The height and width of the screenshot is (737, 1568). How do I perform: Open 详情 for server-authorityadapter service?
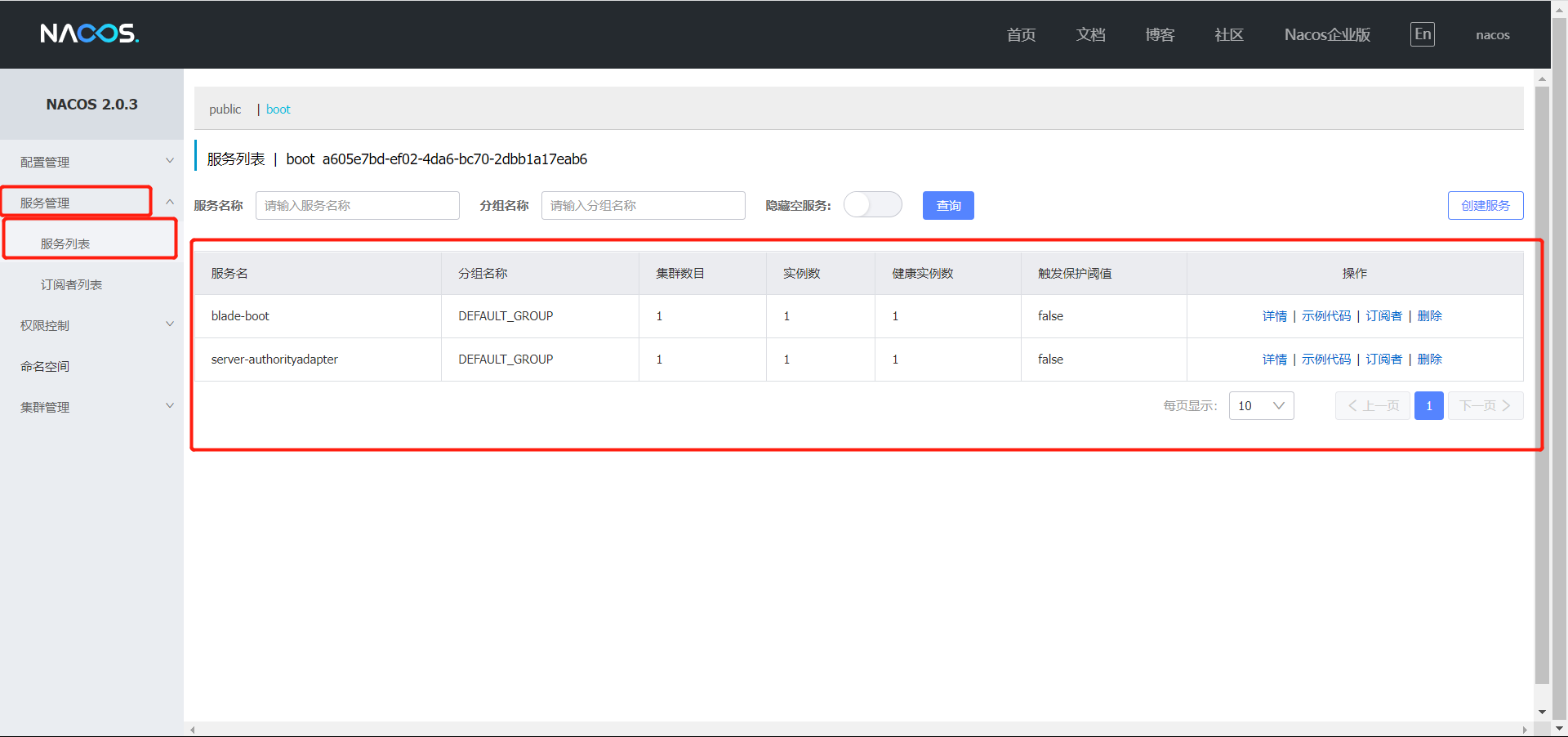click(x=1274, y=359)
